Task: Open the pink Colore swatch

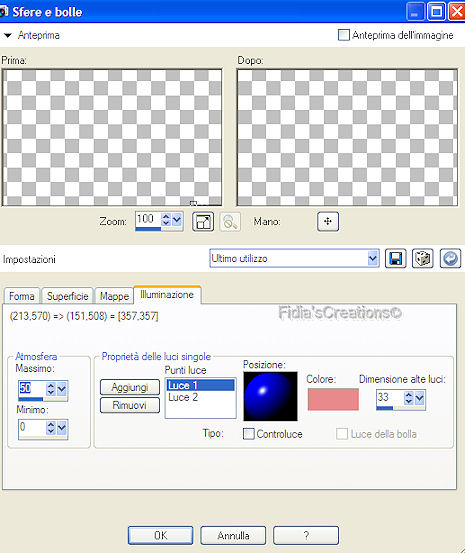Action: coord(333,399)
